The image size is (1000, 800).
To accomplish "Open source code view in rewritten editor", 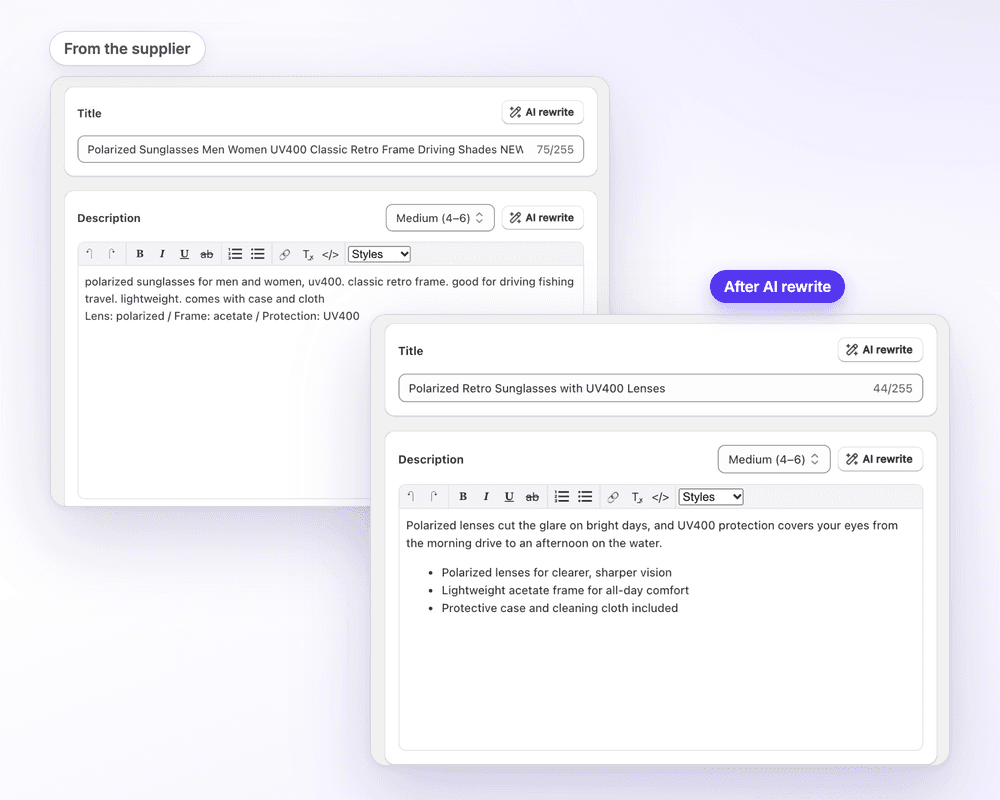I will (x=660, y=496).
